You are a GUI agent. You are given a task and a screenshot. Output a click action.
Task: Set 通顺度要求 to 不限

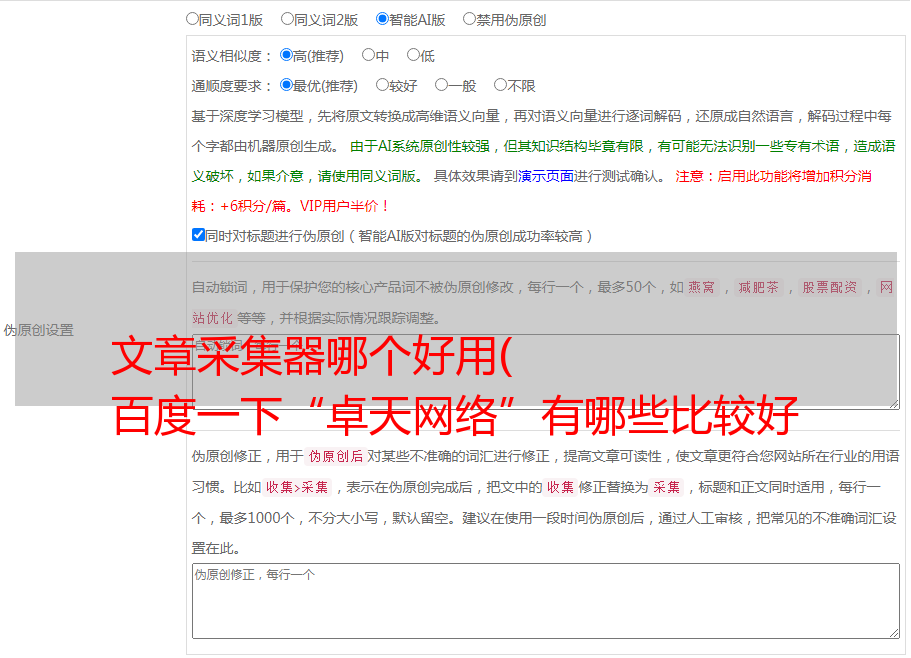click(500, 85)
